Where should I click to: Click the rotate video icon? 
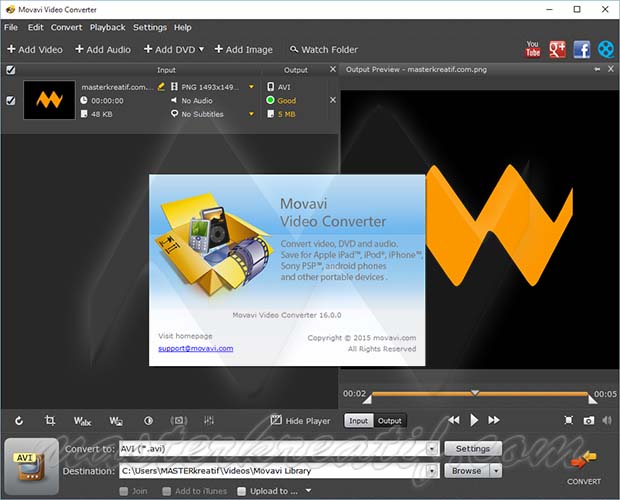19,421
